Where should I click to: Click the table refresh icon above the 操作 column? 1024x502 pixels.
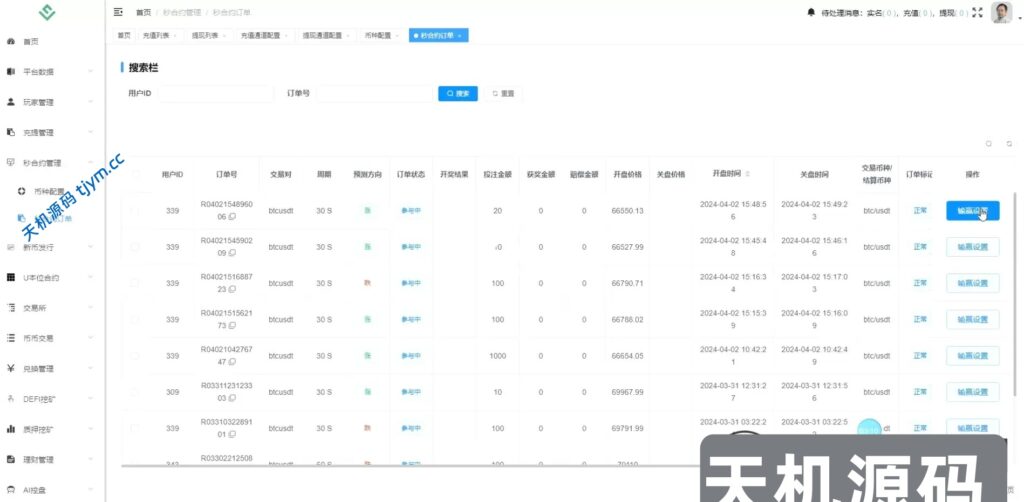point(1009,143)
